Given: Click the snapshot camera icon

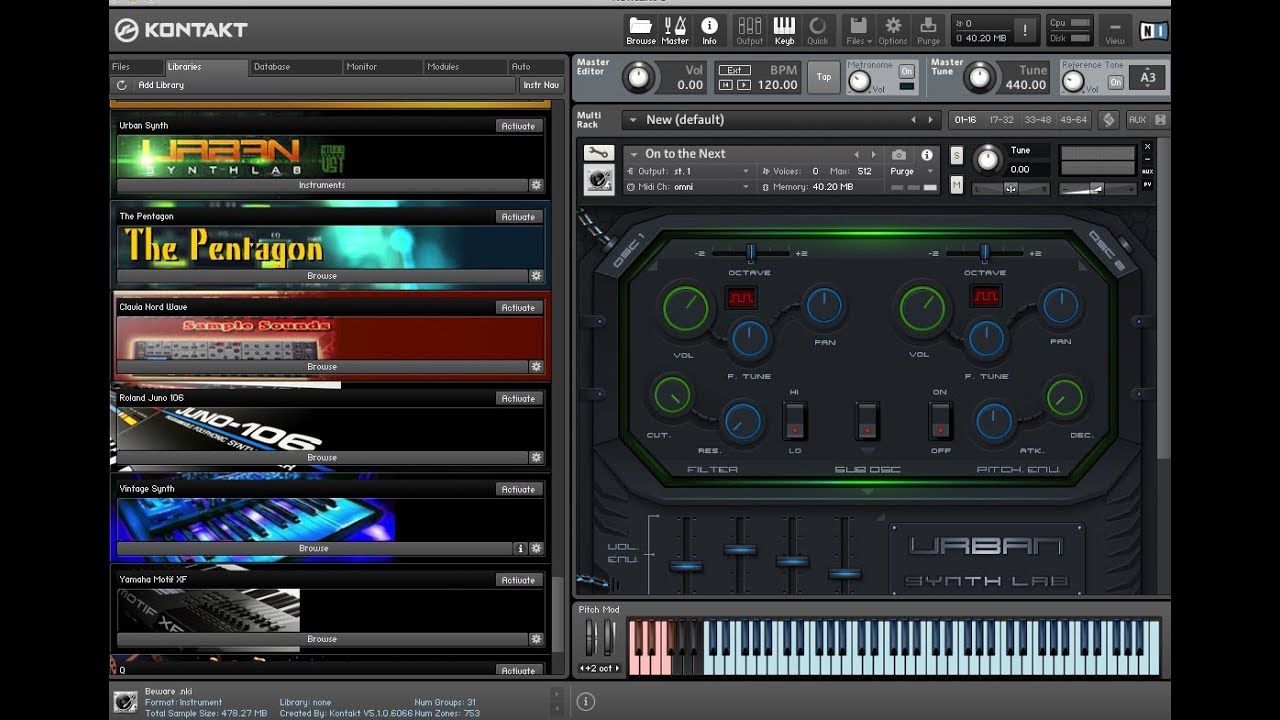Looking at the screenshot, I should tap(899, 155).
